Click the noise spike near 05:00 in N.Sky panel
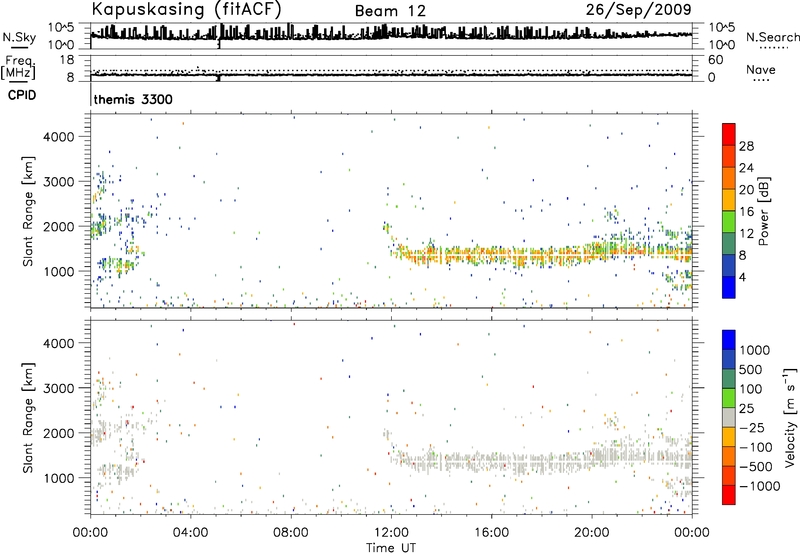The image size is (800, 554). tap(219, 37)
